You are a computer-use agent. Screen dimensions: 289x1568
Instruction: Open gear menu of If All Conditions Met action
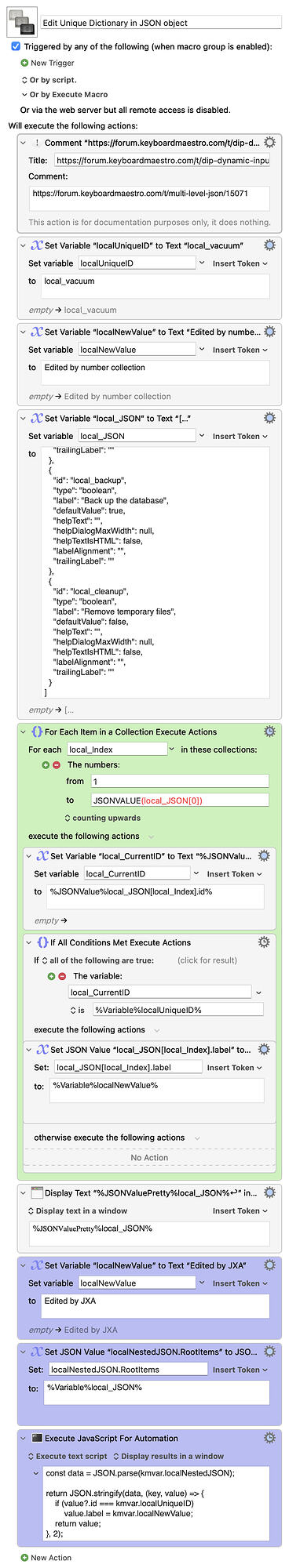(264, 942)
